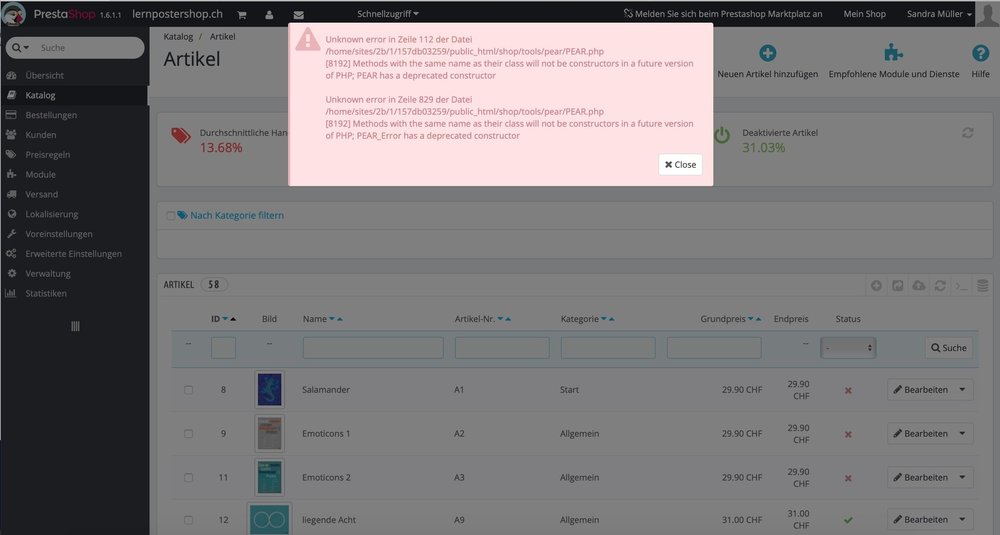
Task: Click the Lokalisierung globe icon
Action: coord(11,214)
